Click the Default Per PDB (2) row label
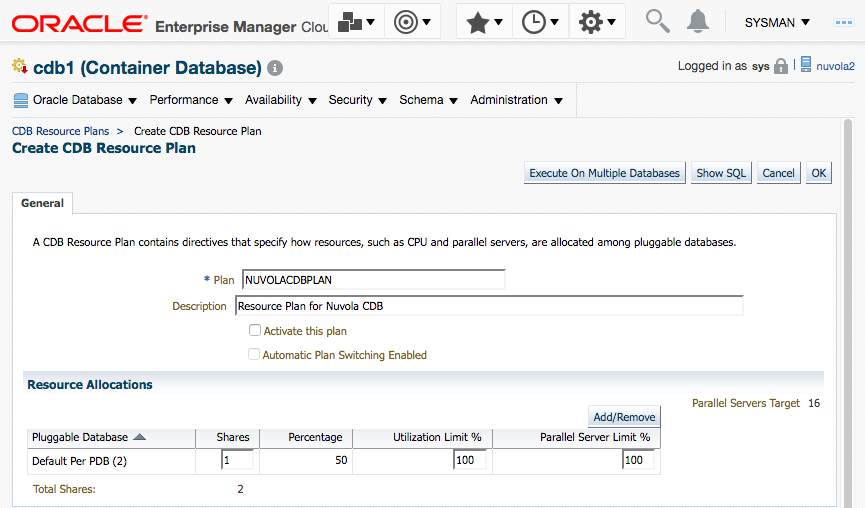Image resolution: width=865 pixels, height=508 pixels. (79, 461)
